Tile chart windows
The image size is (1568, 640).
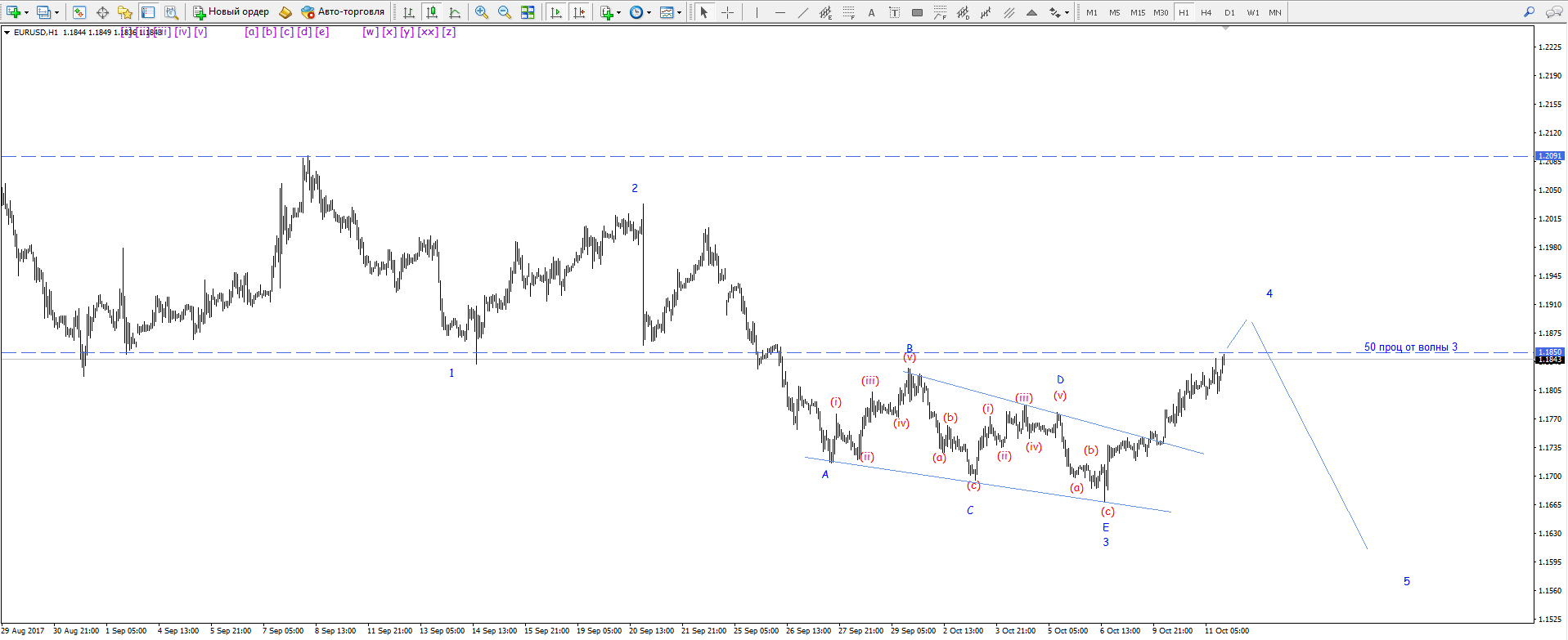(x=528, y=12)
